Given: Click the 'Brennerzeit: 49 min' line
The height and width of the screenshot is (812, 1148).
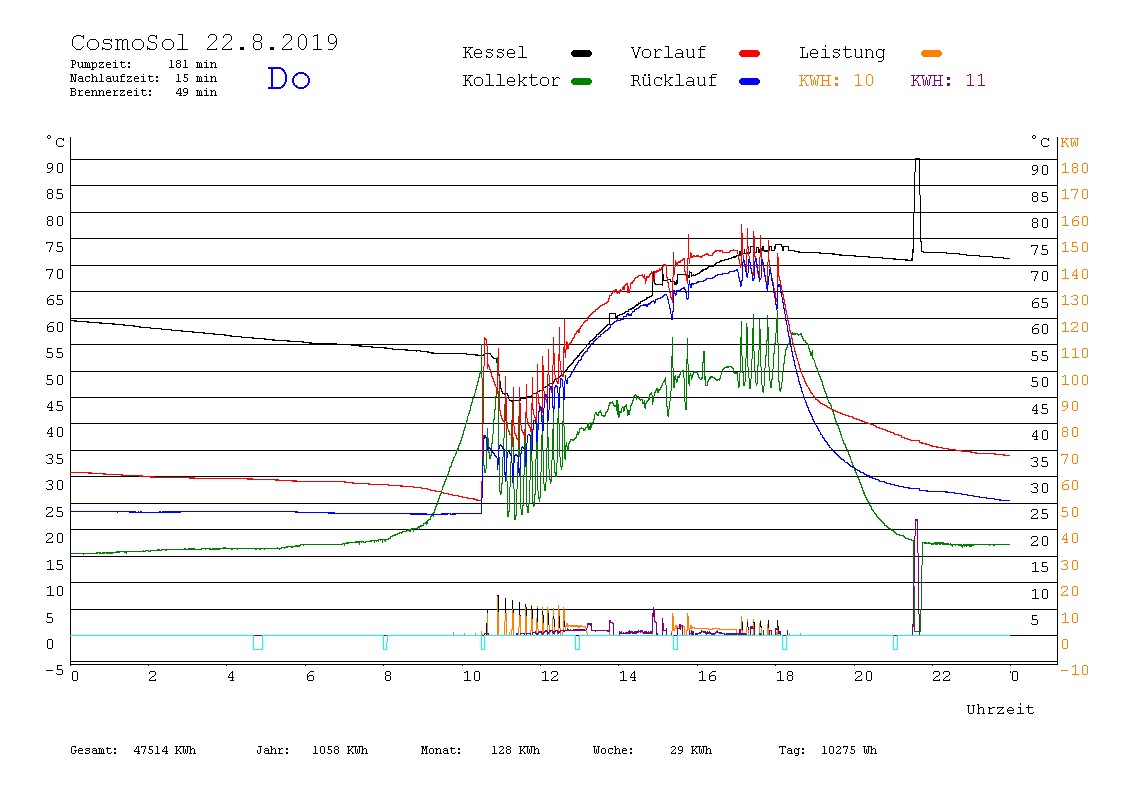Looking at the screenshot, I should 144,92.
